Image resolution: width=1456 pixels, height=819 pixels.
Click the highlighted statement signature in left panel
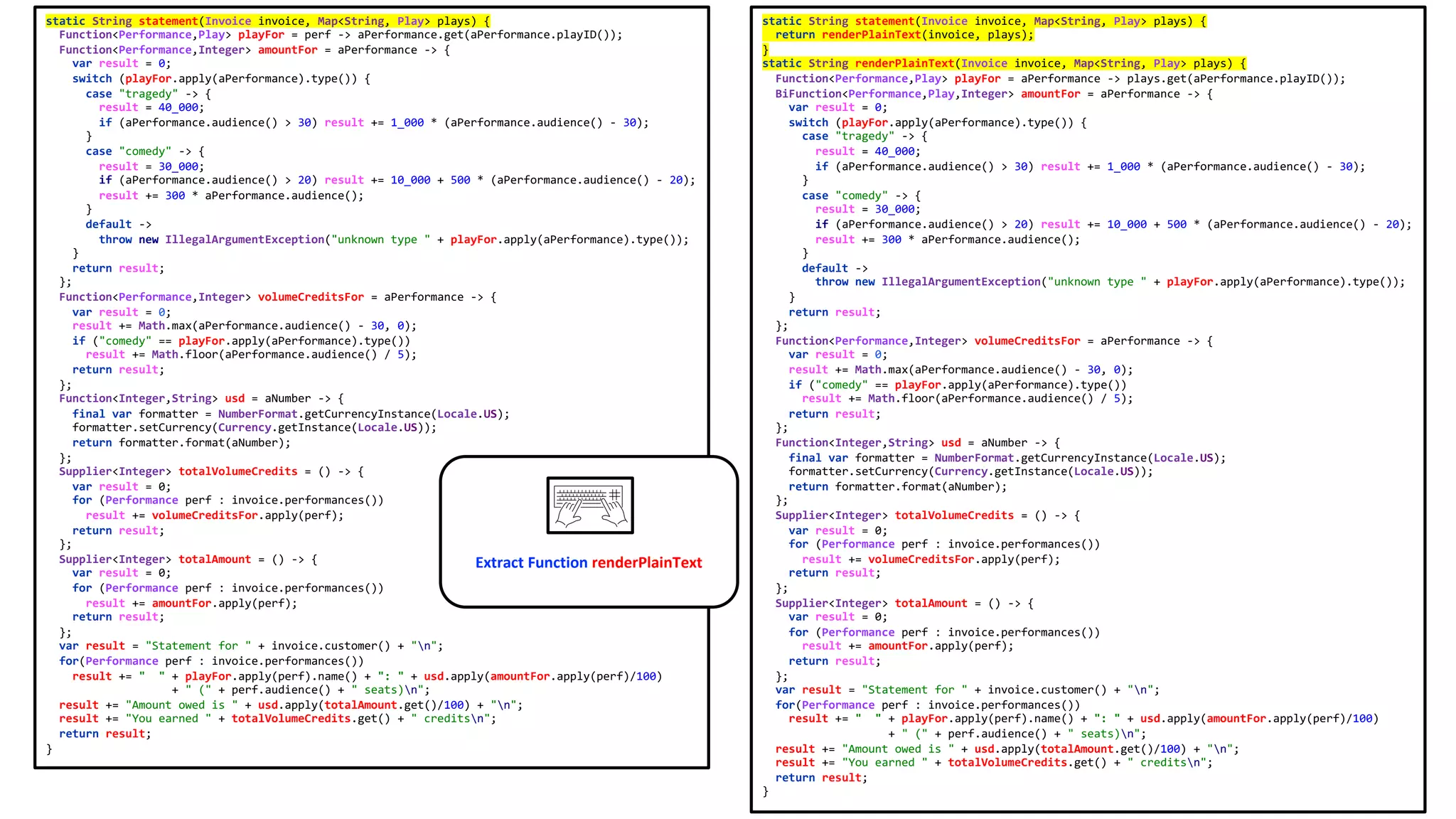coord(267,21)
